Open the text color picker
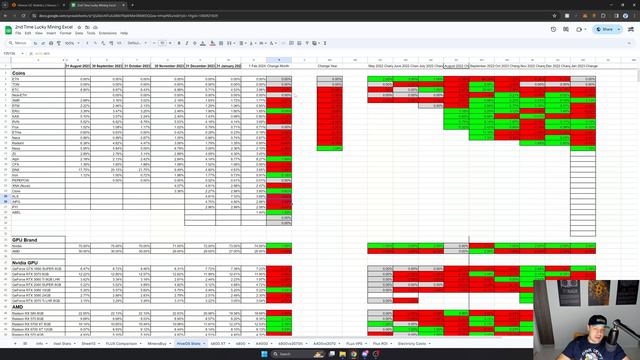This screenshot has height=360, width=640. (203, 43)
